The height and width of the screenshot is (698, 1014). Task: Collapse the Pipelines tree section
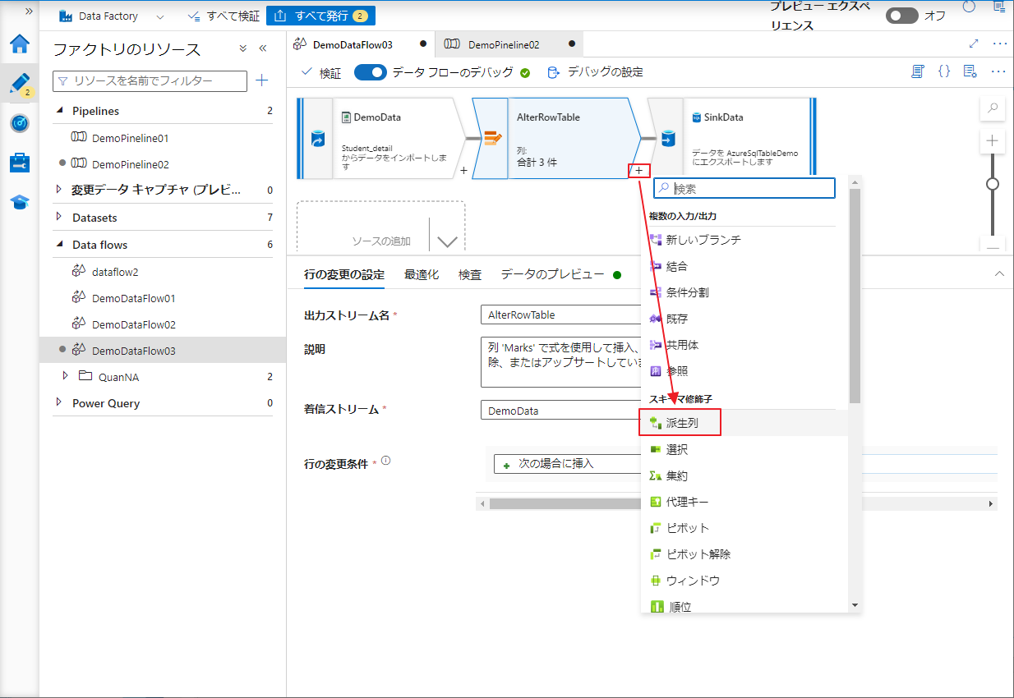click(60, 111)
